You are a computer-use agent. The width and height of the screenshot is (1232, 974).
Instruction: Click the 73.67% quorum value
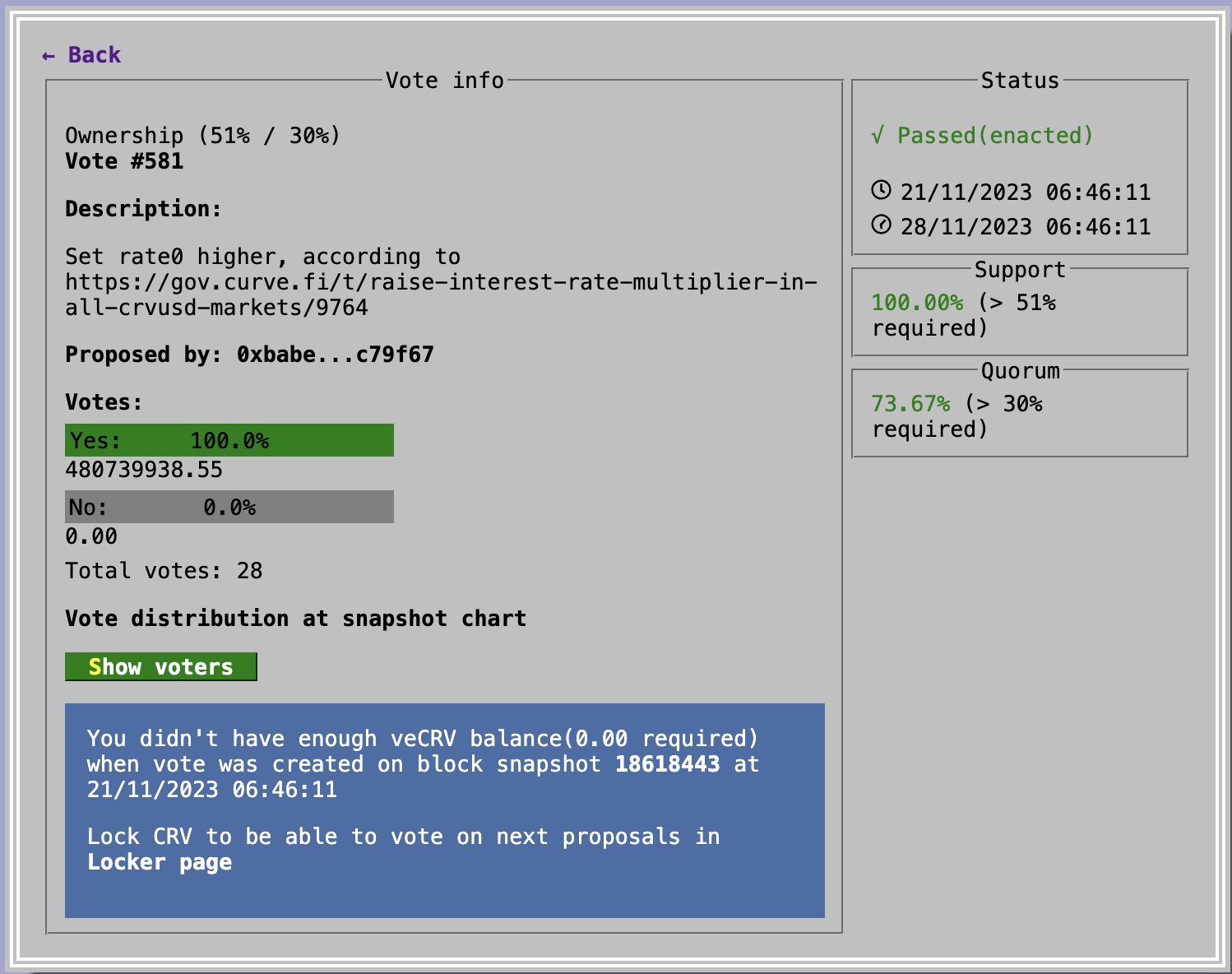pyautogui.click(x=910, y=404)
